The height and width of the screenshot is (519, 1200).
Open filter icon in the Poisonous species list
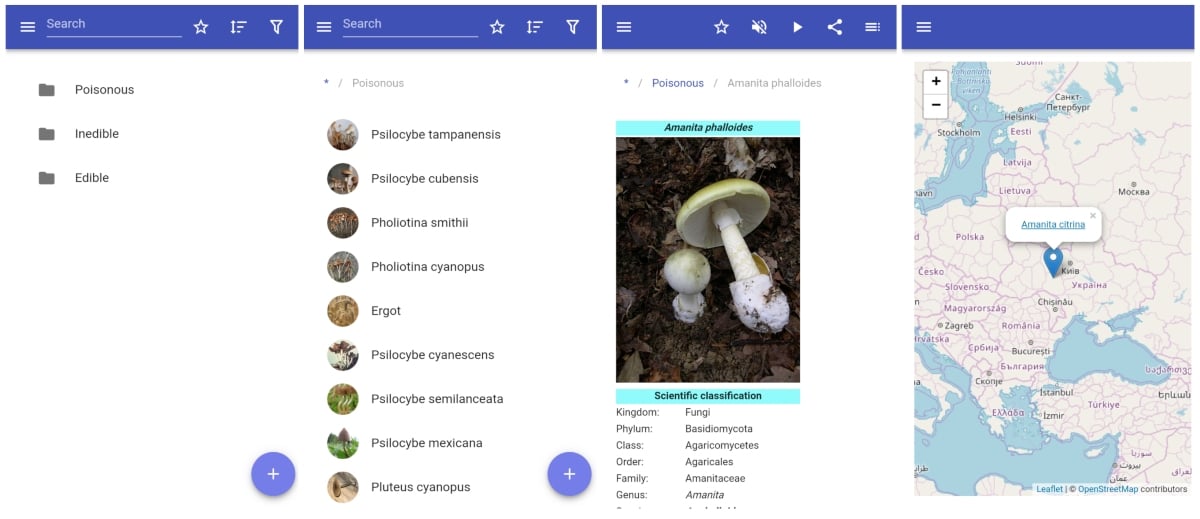point(572,27)
